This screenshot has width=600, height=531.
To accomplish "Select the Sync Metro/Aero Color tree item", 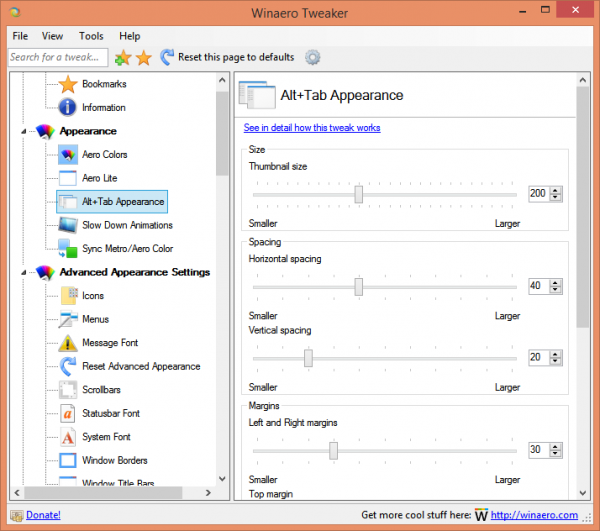I will tap(127, 249).
